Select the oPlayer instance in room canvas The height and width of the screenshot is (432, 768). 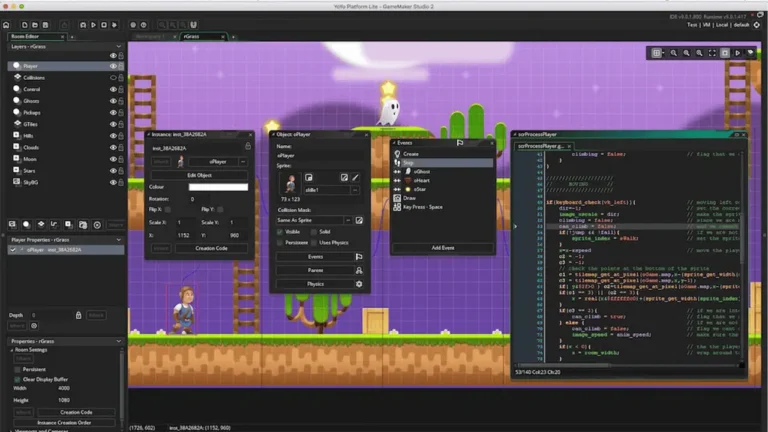click(x=185, y=310)
